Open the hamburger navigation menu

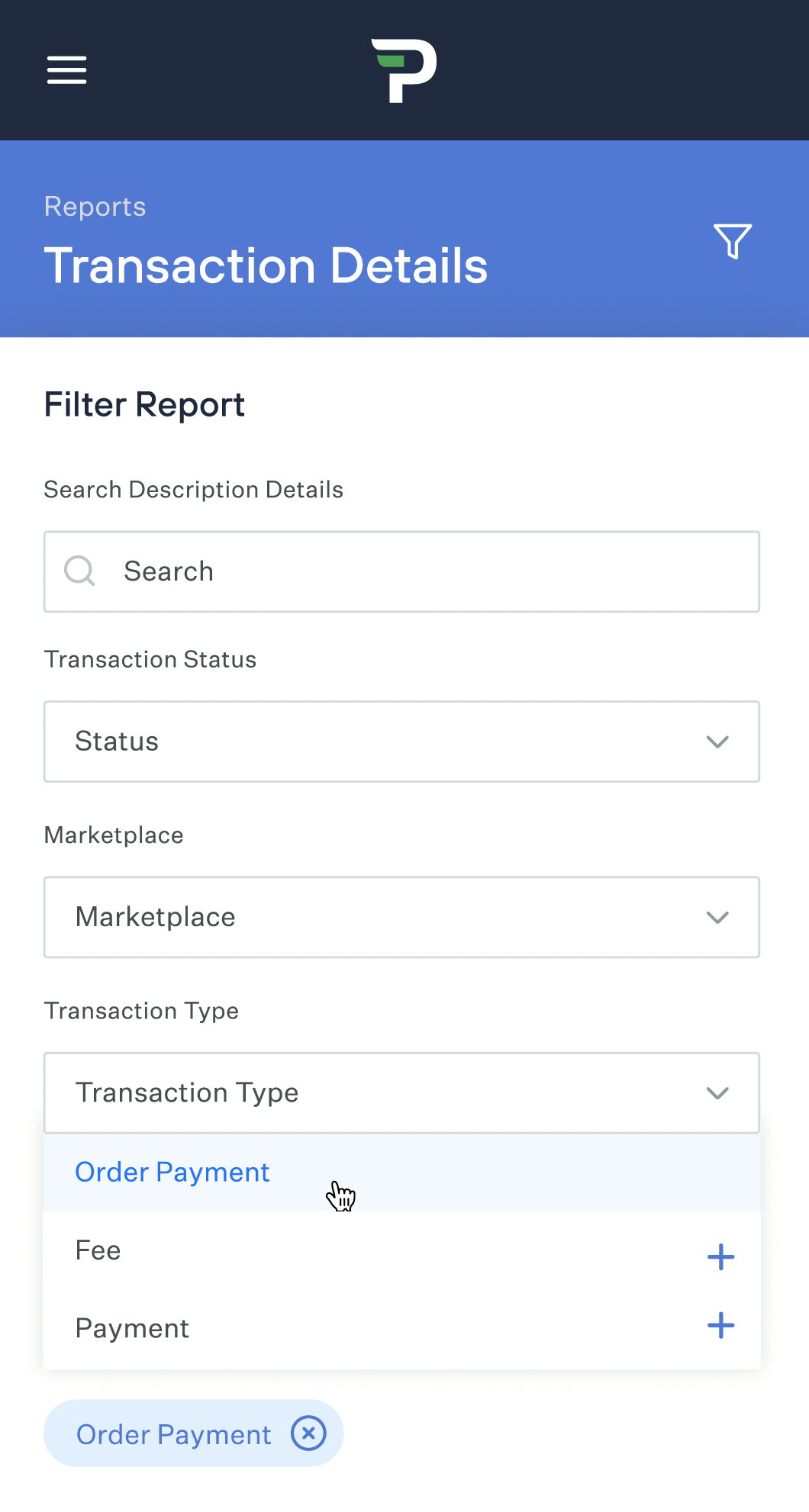coord(67,70)
